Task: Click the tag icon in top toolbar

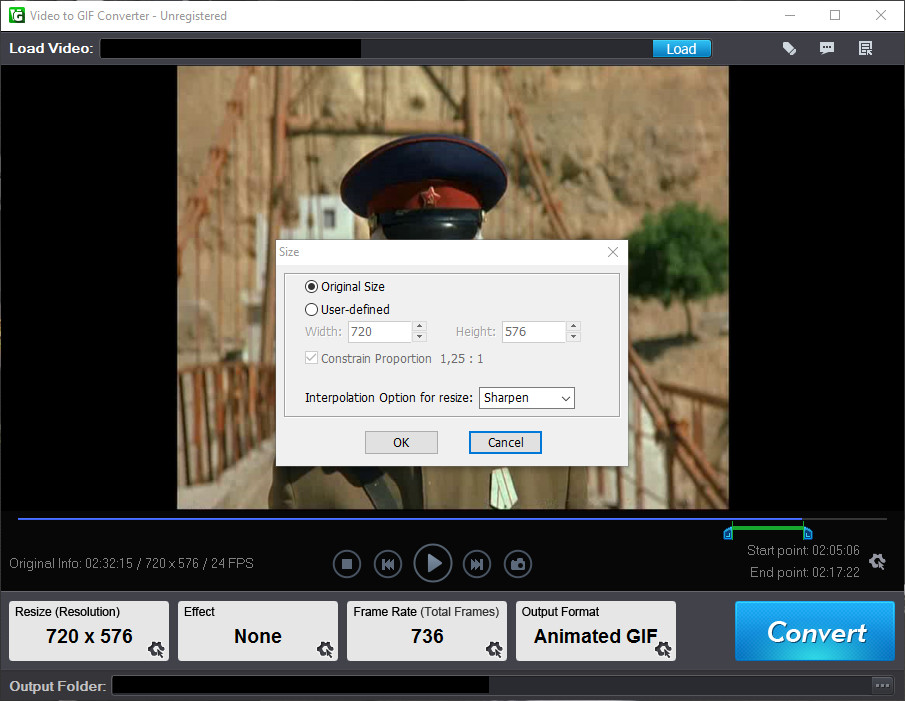Action: tap(789, 48)
